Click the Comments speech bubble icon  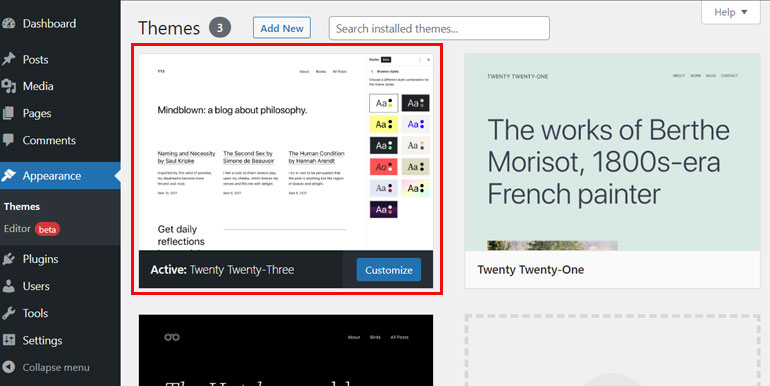coord(8,140)
